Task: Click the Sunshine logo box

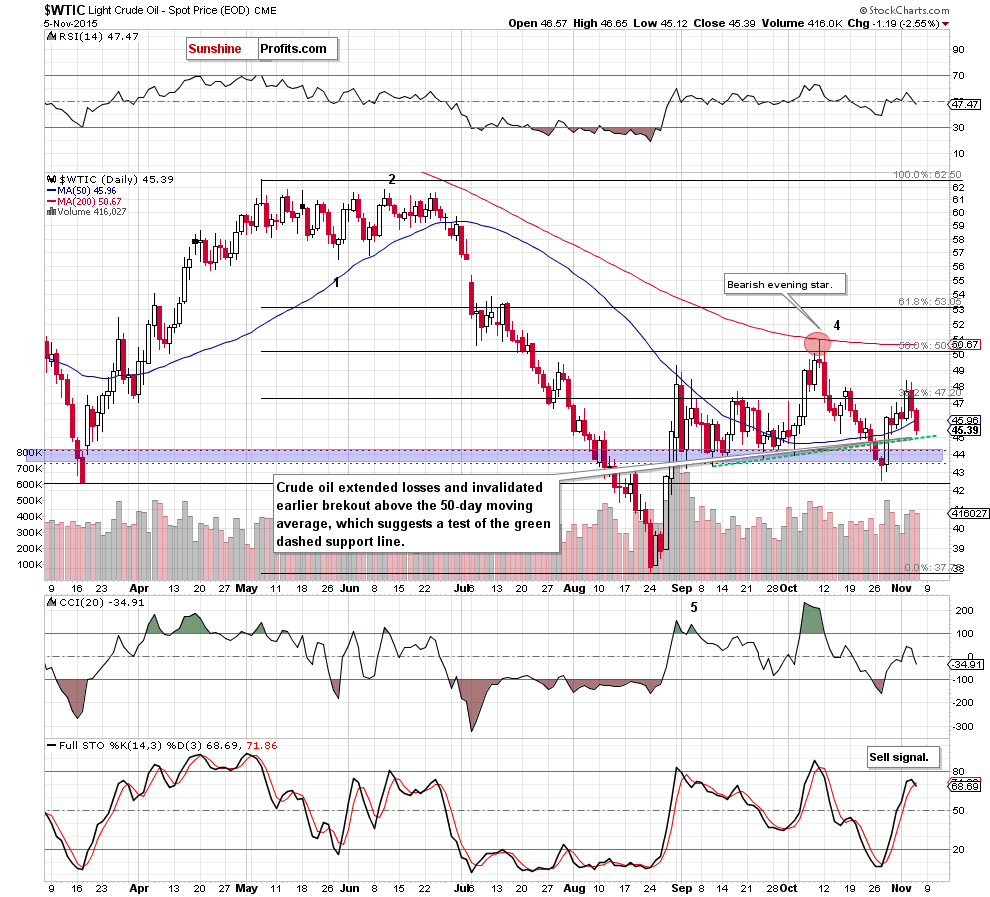Action: [x=222, y=49]
